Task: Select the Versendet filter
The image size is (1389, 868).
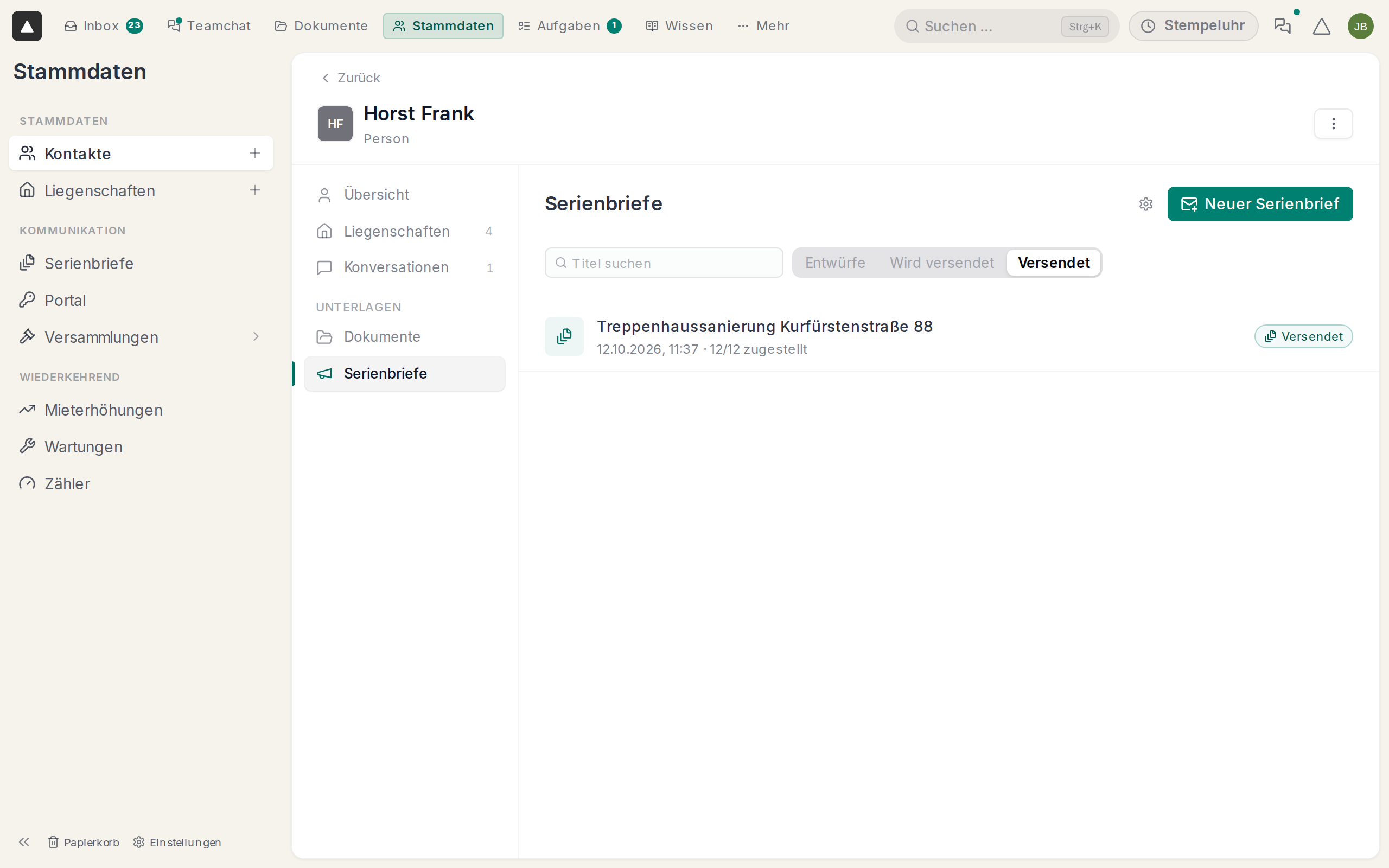Action: [1053, 263]
